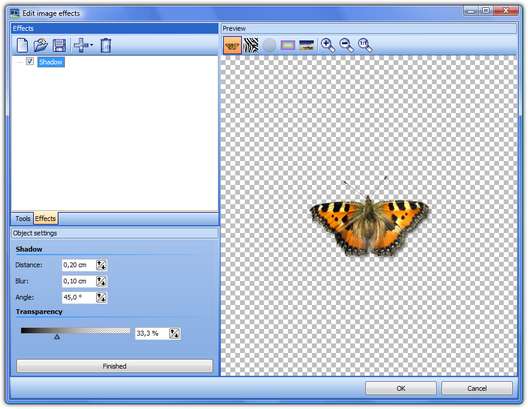Select the purple framed preview option
Screen dimensions: 528x409
288,45
